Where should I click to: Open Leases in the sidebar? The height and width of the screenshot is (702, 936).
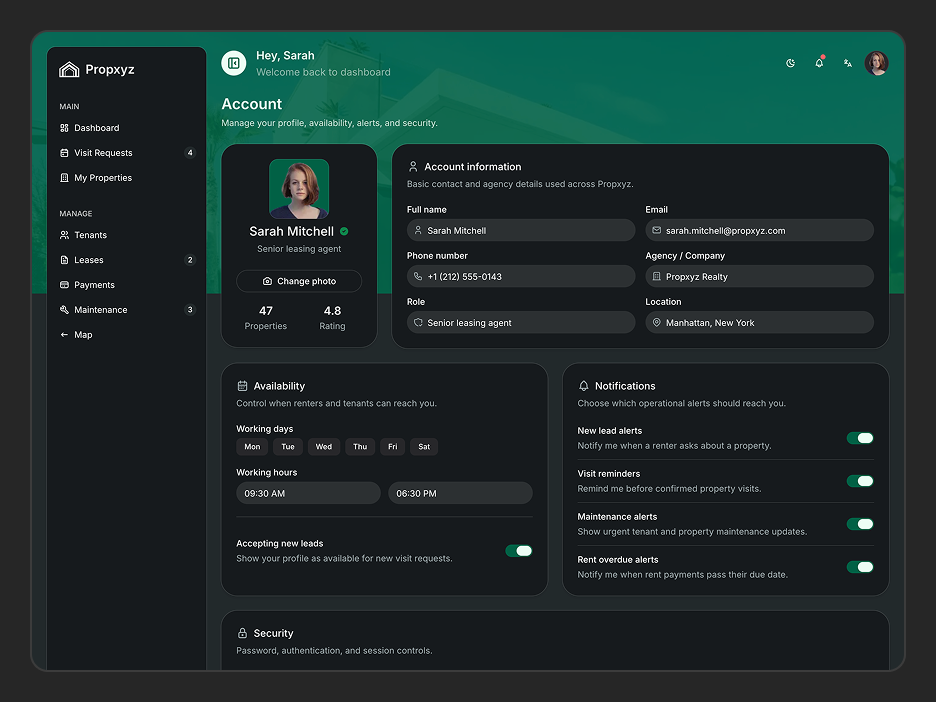coord(127,260)
